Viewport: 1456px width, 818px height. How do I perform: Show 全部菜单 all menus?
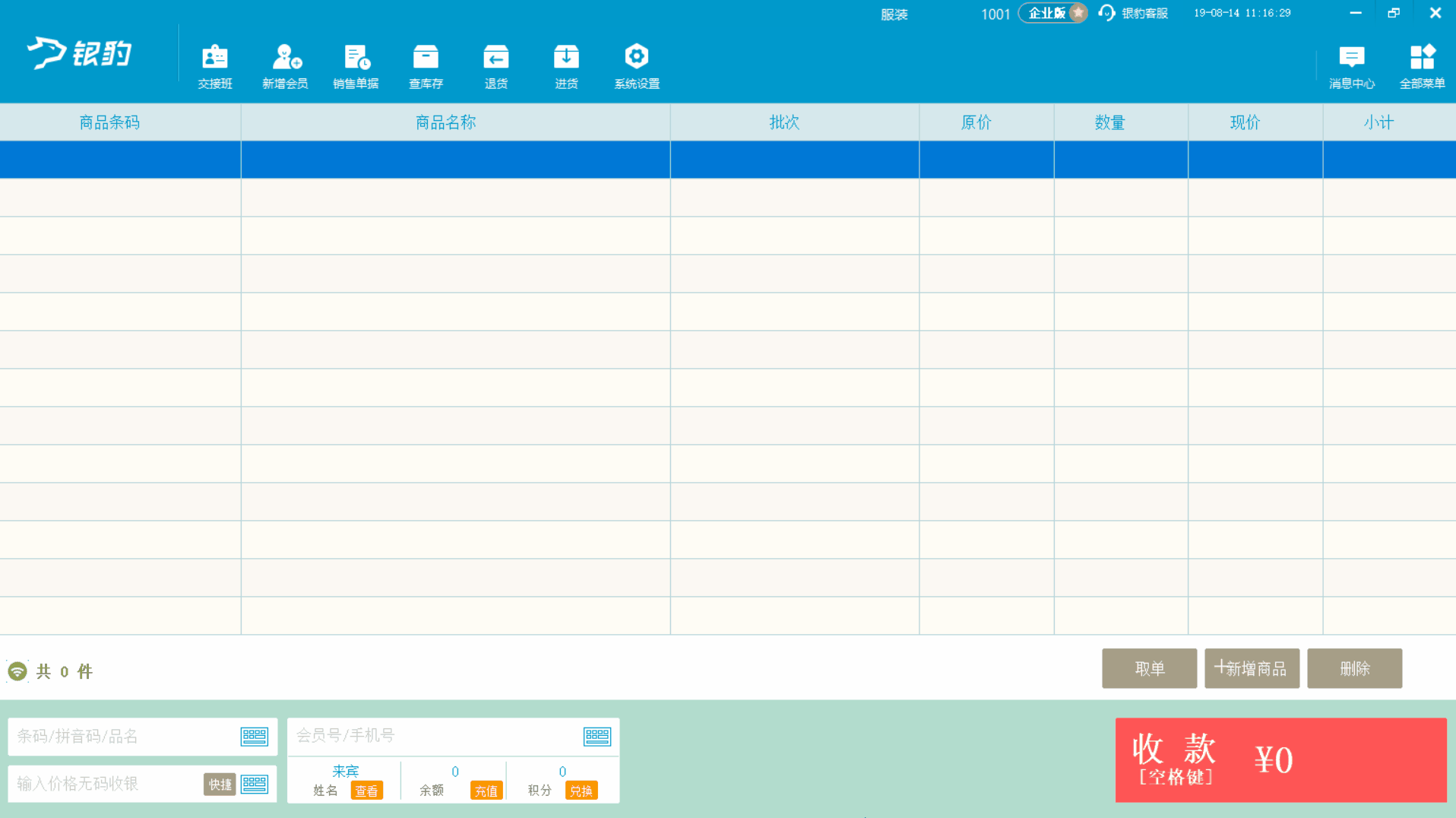click(1422, 66)
